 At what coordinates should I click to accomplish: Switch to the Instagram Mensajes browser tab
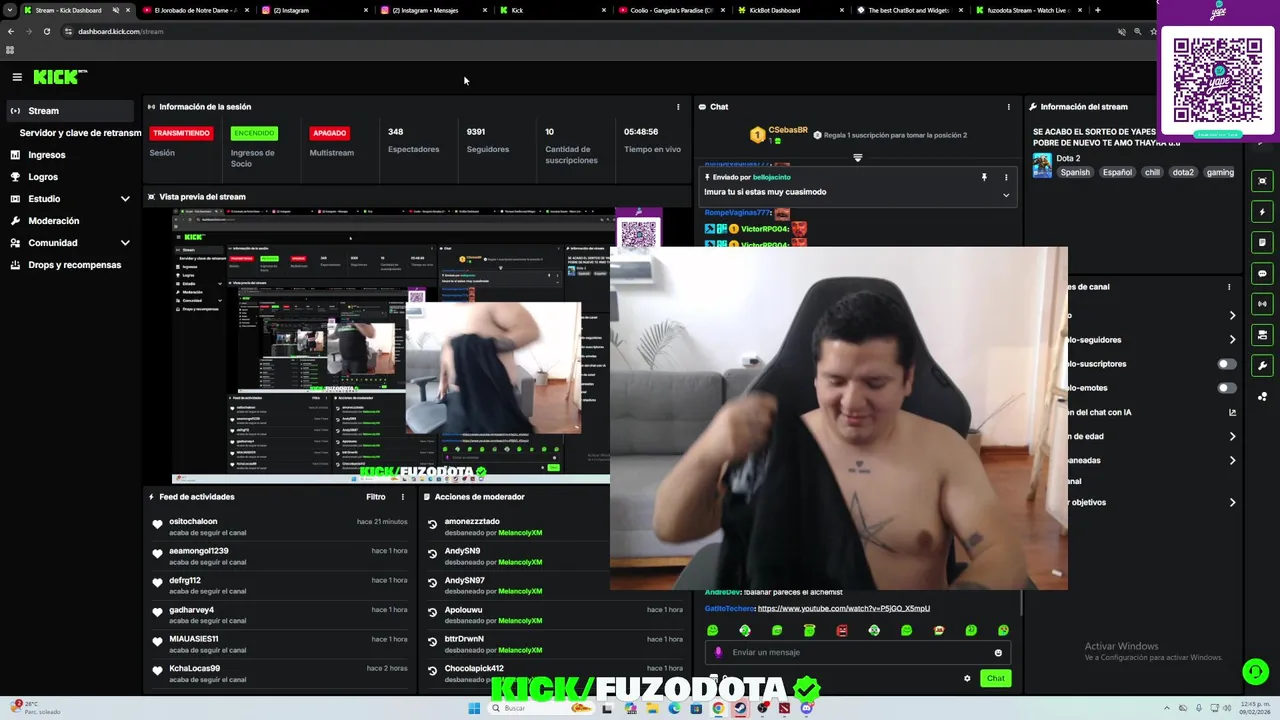[432, 10]
